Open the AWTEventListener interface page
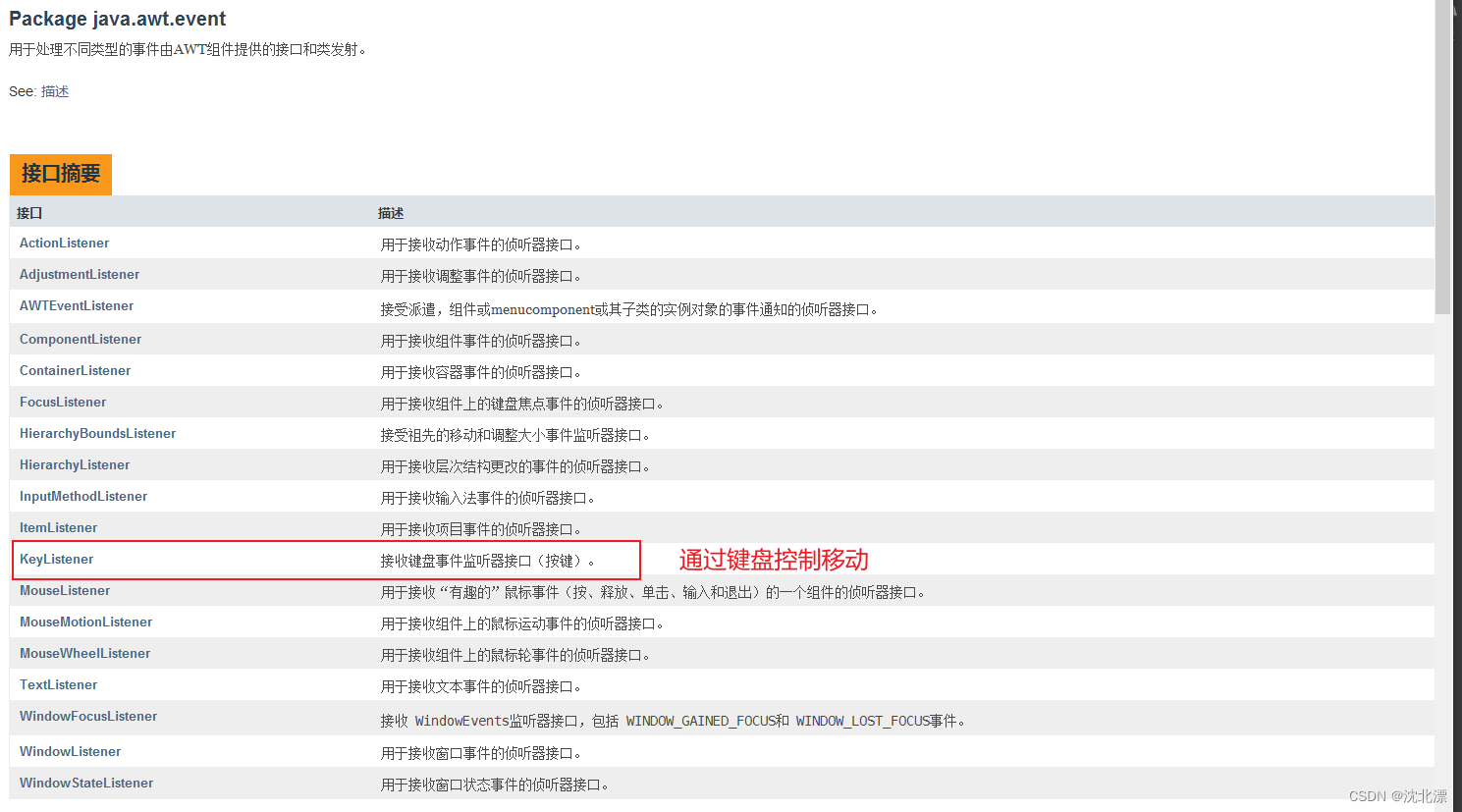1462x812 pixels. [76, 305]
